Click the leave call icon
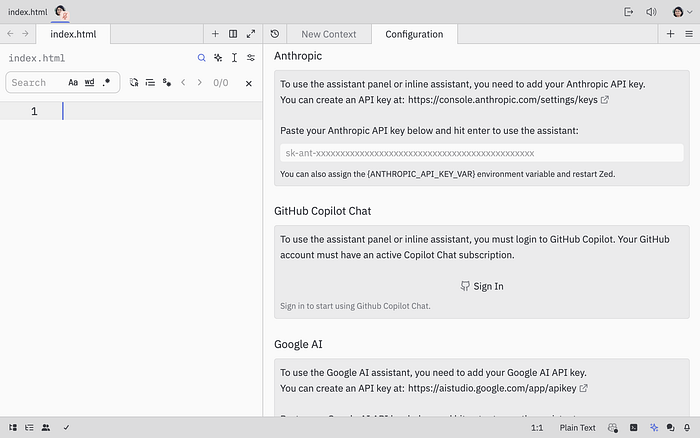 click(629, 12)
